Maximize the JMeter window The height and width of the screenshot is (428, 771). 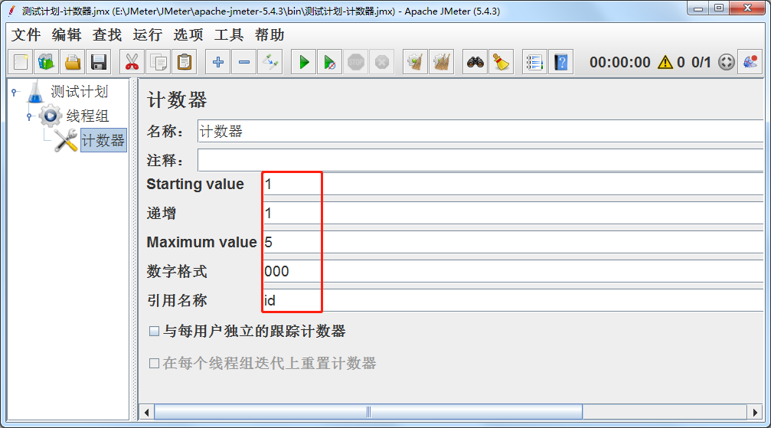tap(719, 8)
